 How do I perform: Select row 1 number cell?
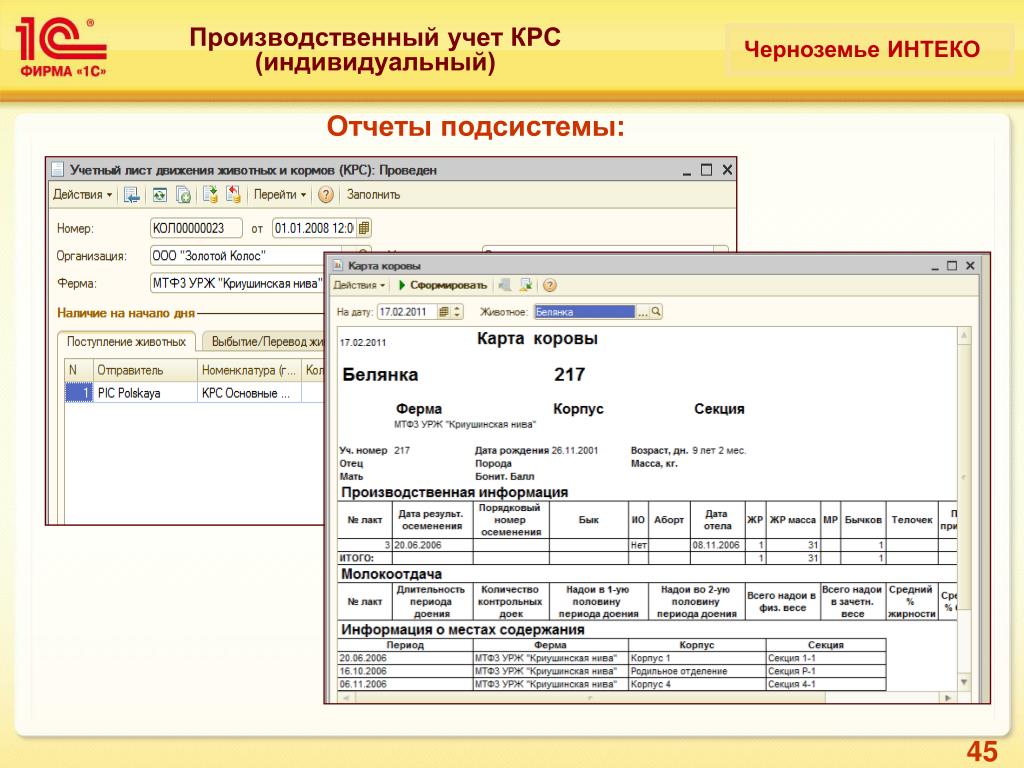pos(79,393)
